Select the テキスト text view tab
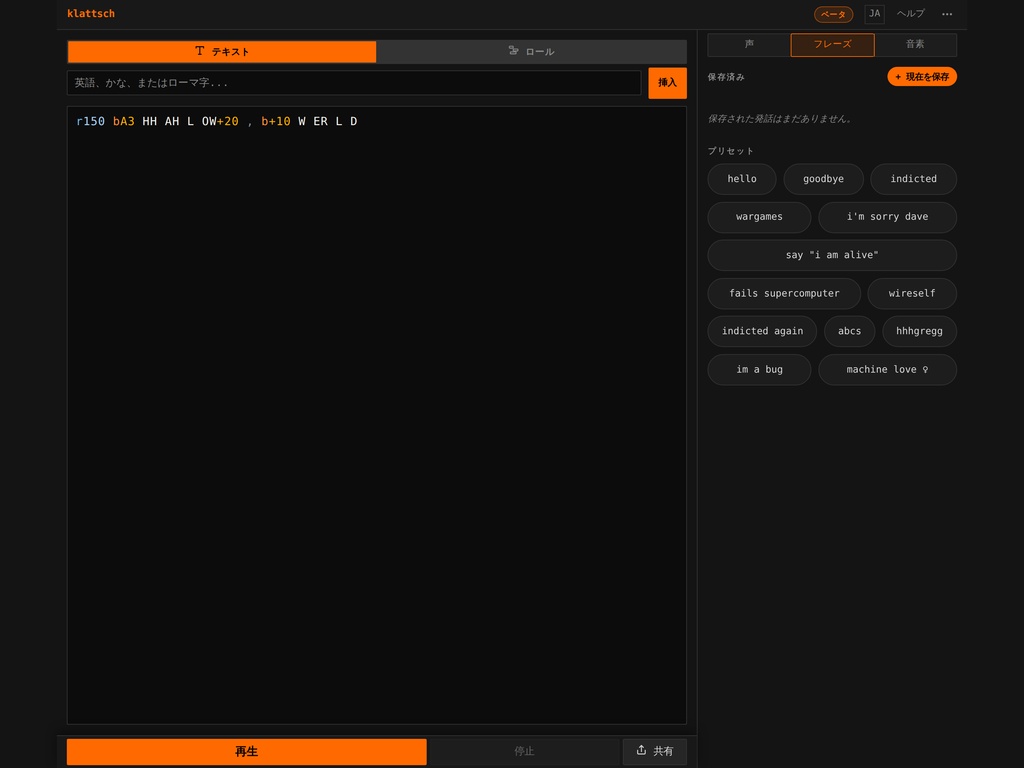Viewport: 1024px width, 768px height. click(222, 52)
